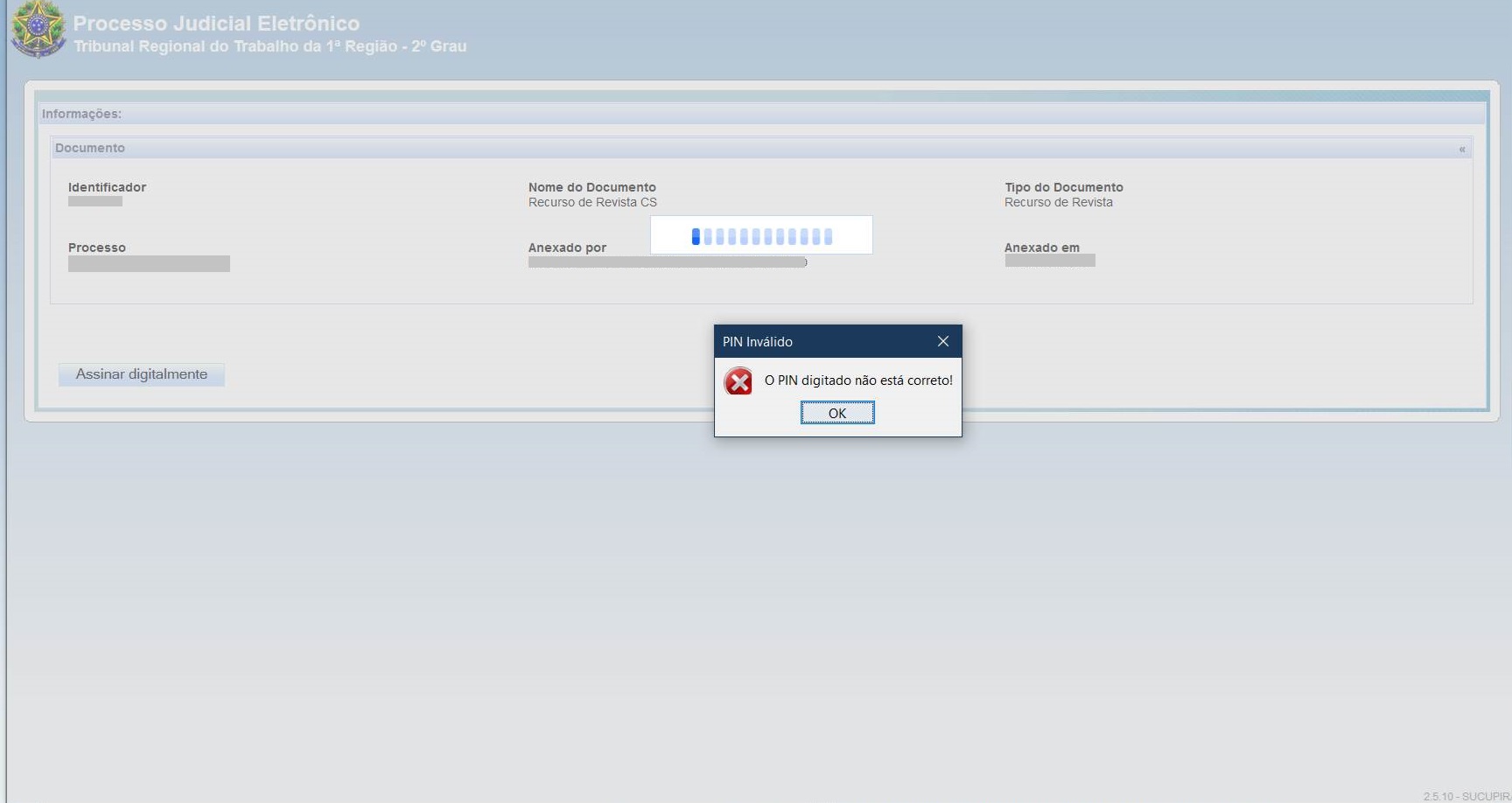Click the version 2.5.10 footer text

[x=1466, y=796]
